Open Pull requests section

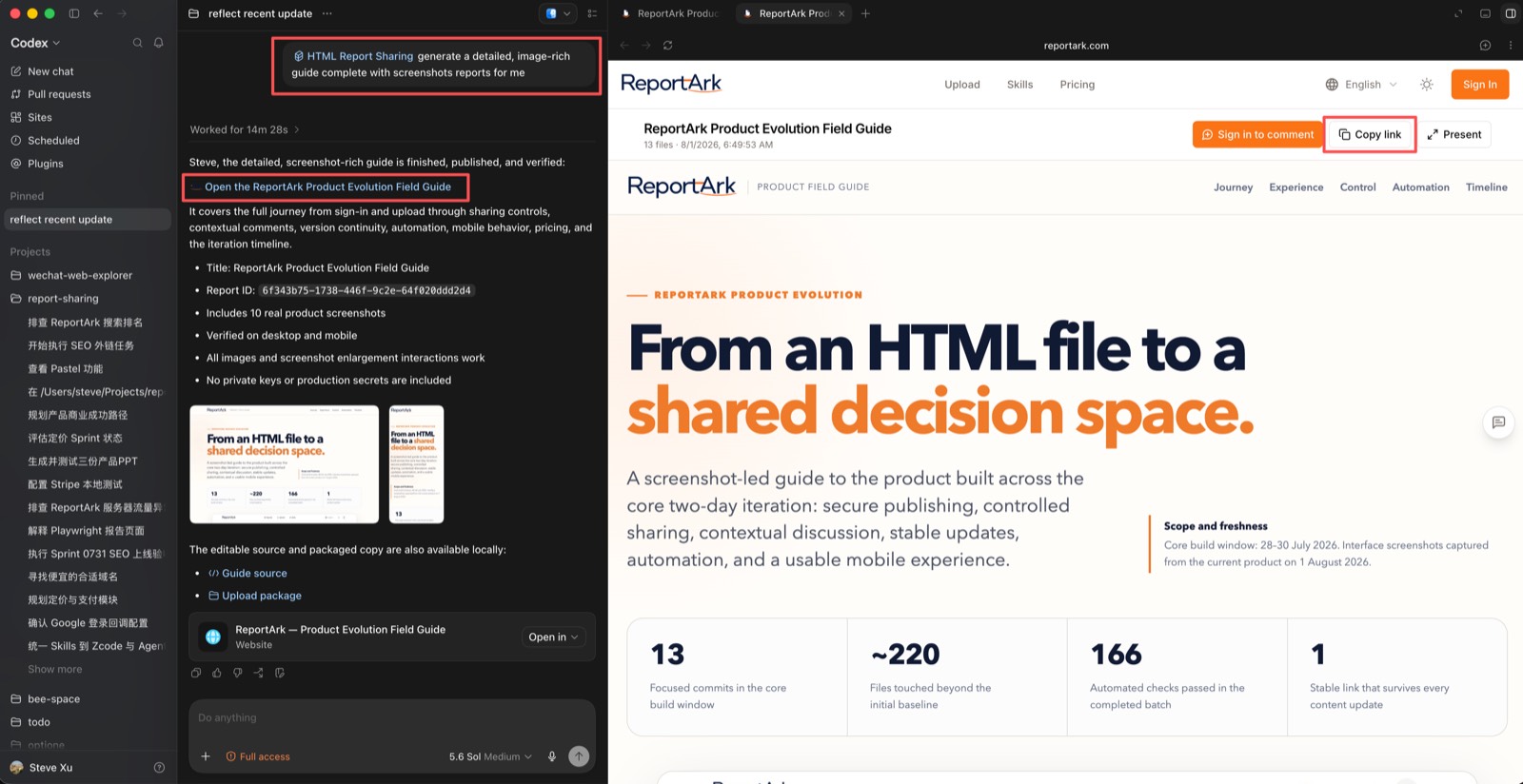[x=59, y=94]
